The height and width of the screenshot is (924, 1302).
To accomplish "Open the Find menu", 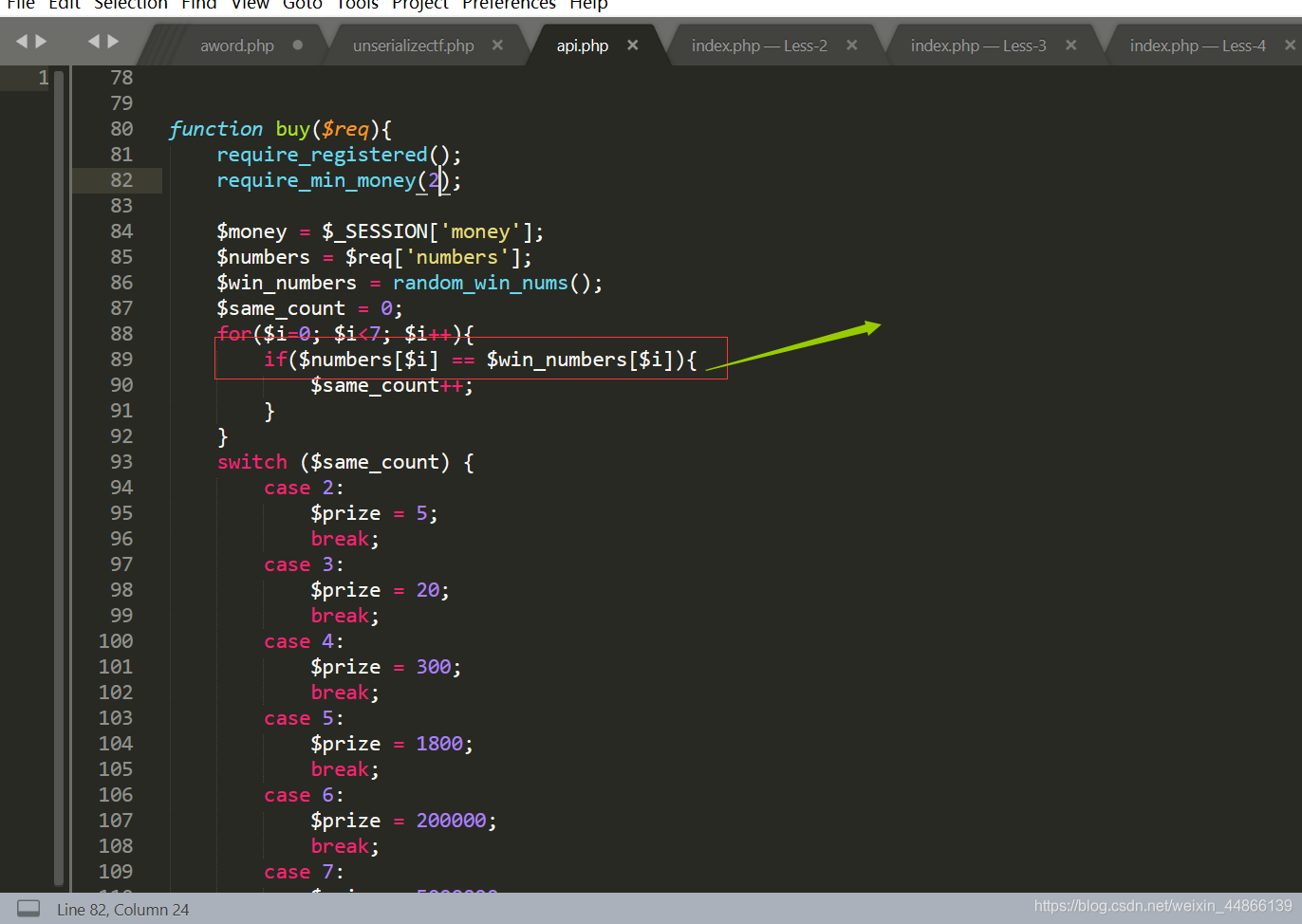I will [199, 5].
